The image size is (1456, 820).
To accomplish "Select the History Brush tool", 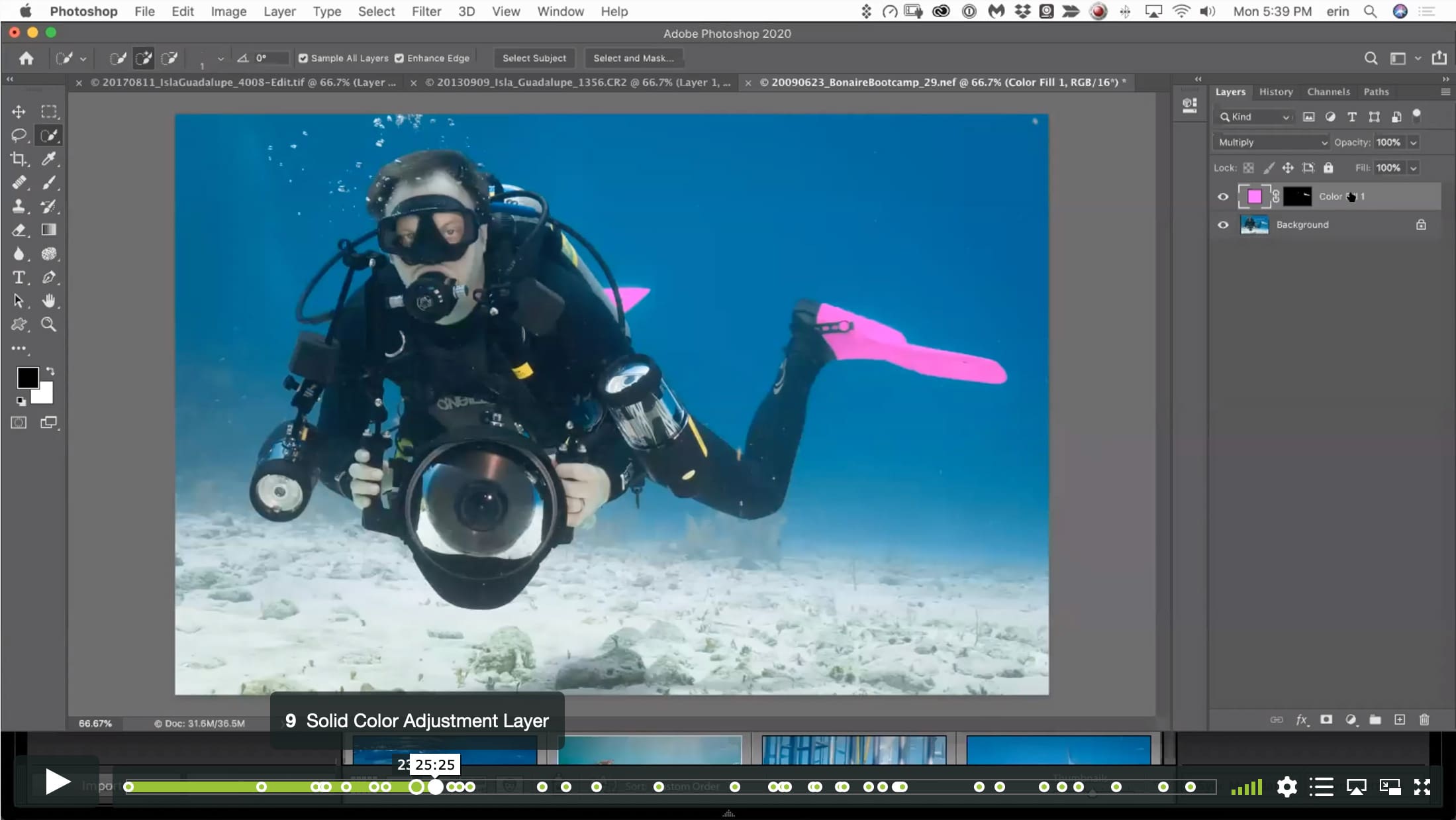I will coord(49,206).
